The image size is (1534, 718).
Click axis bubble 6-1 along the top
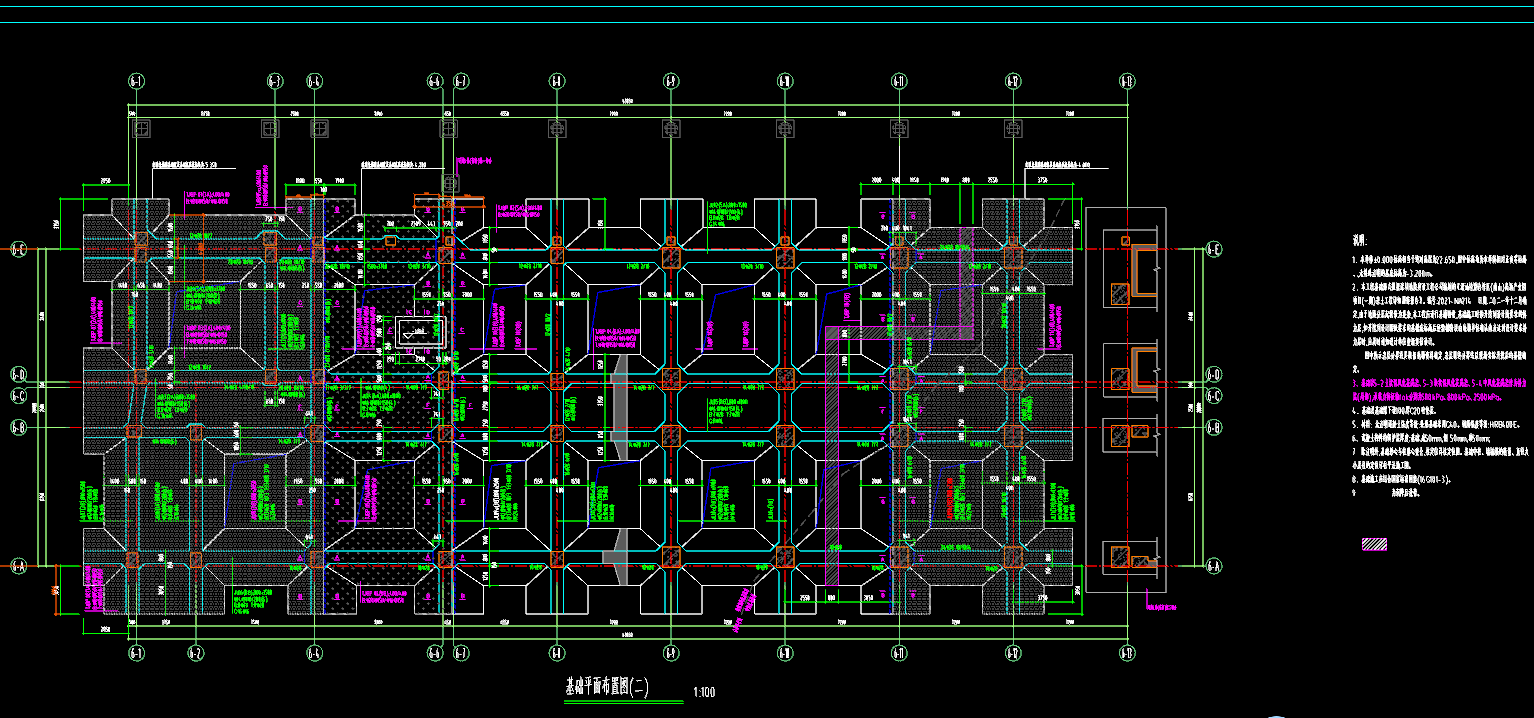tap(136, 81)
